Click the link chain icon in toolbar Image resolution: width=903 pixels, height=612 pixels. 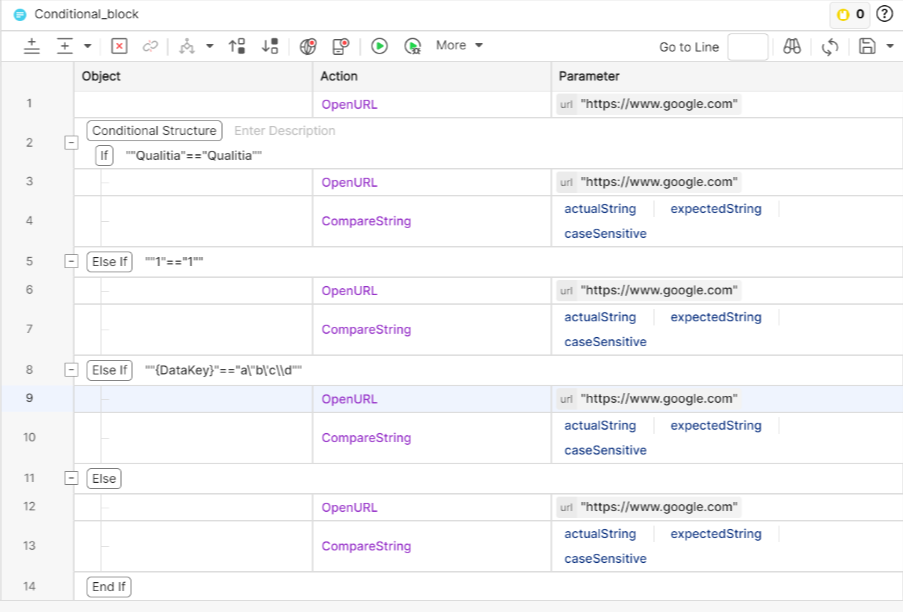(150, 46)
